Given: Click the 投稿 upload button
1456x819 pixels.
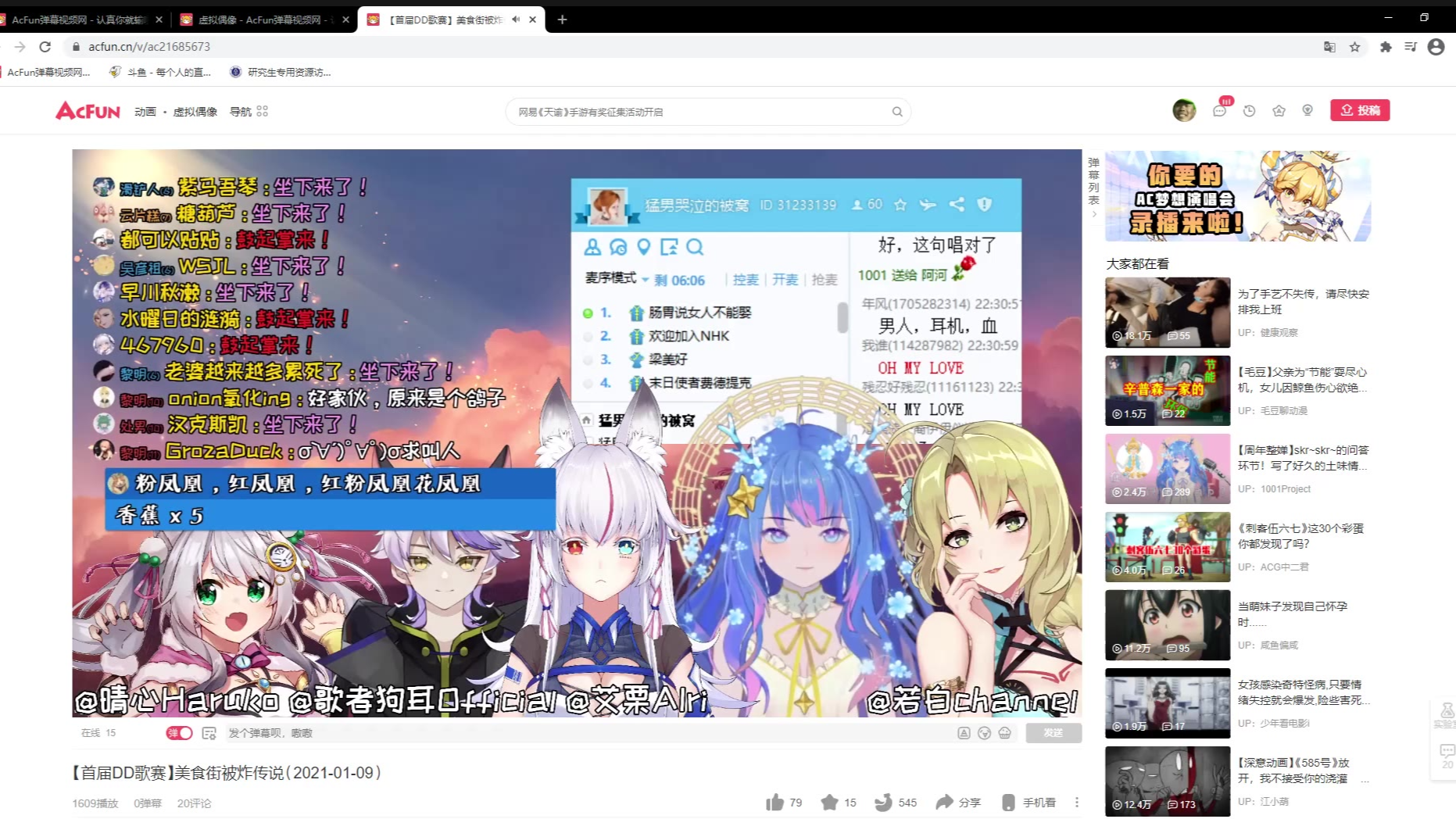Looking at the screenshot, I should [x=1360, y=110].
